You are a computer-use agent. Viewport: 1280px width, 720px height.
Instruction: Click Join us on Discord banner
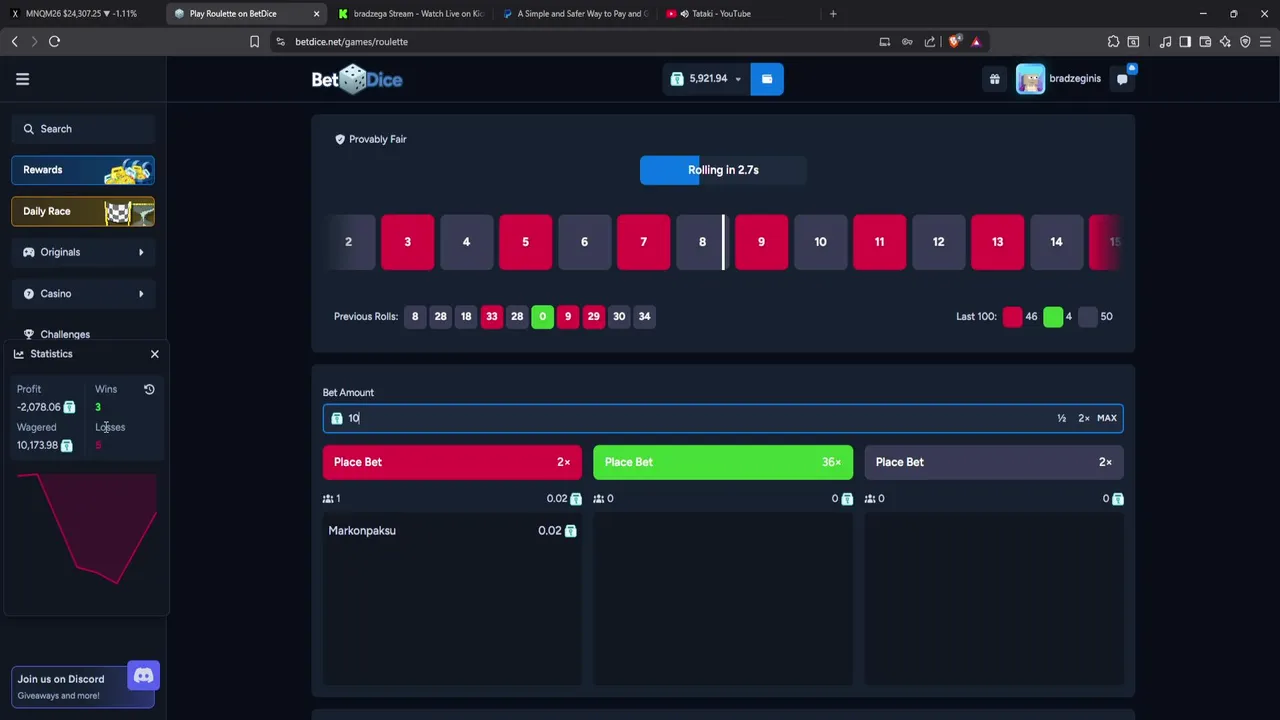coord(83,686)
